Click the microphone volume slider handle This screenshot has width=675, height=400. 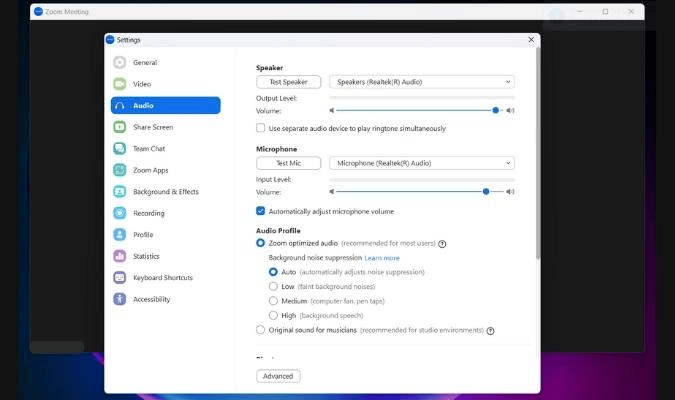[x=486, y=192]
